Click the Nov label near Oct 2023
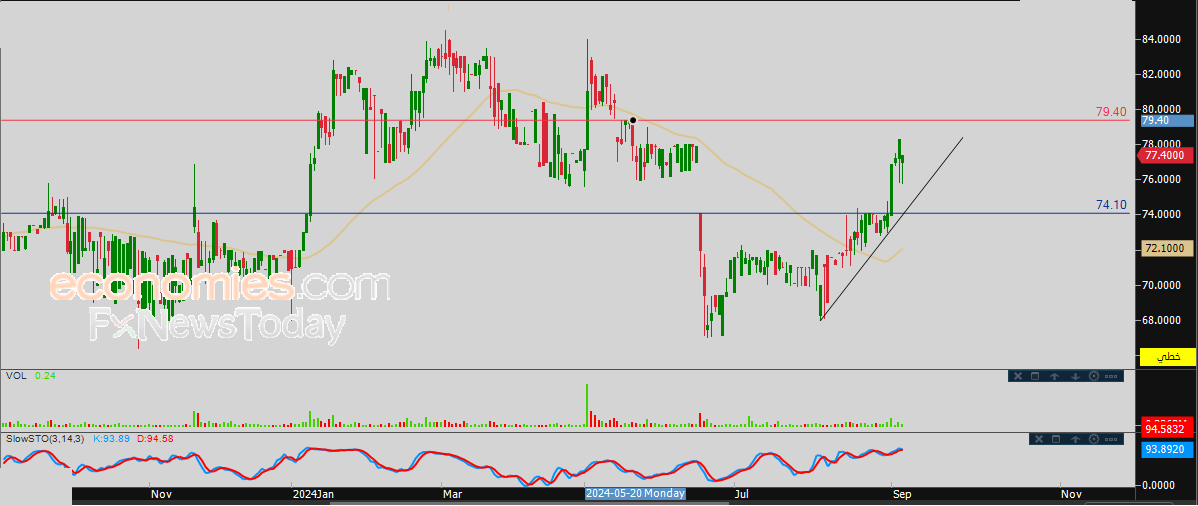The height and width of the screenshot is (506, 1198). coord(160,494)
